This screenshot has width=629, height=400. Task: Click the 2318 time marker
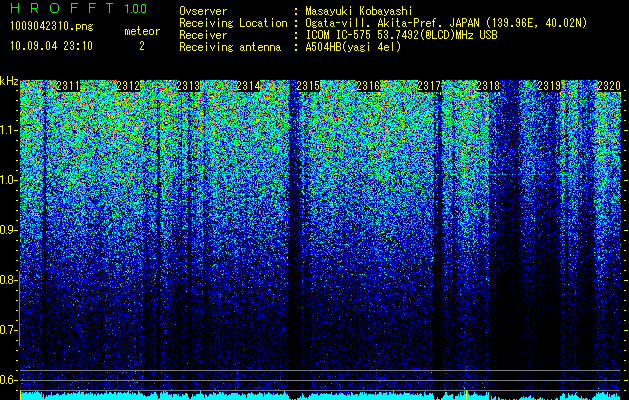tap(489, 86)
